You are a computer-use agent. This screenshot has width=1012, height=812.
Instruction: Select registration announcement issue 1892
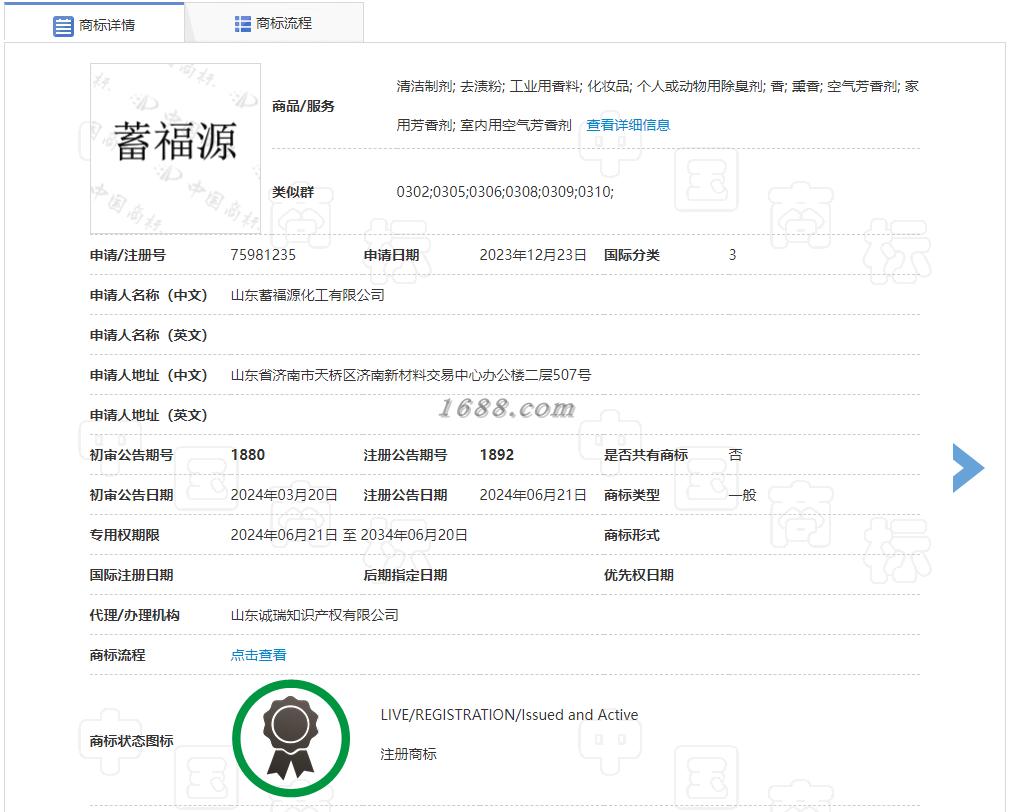(x=497, y=455)
